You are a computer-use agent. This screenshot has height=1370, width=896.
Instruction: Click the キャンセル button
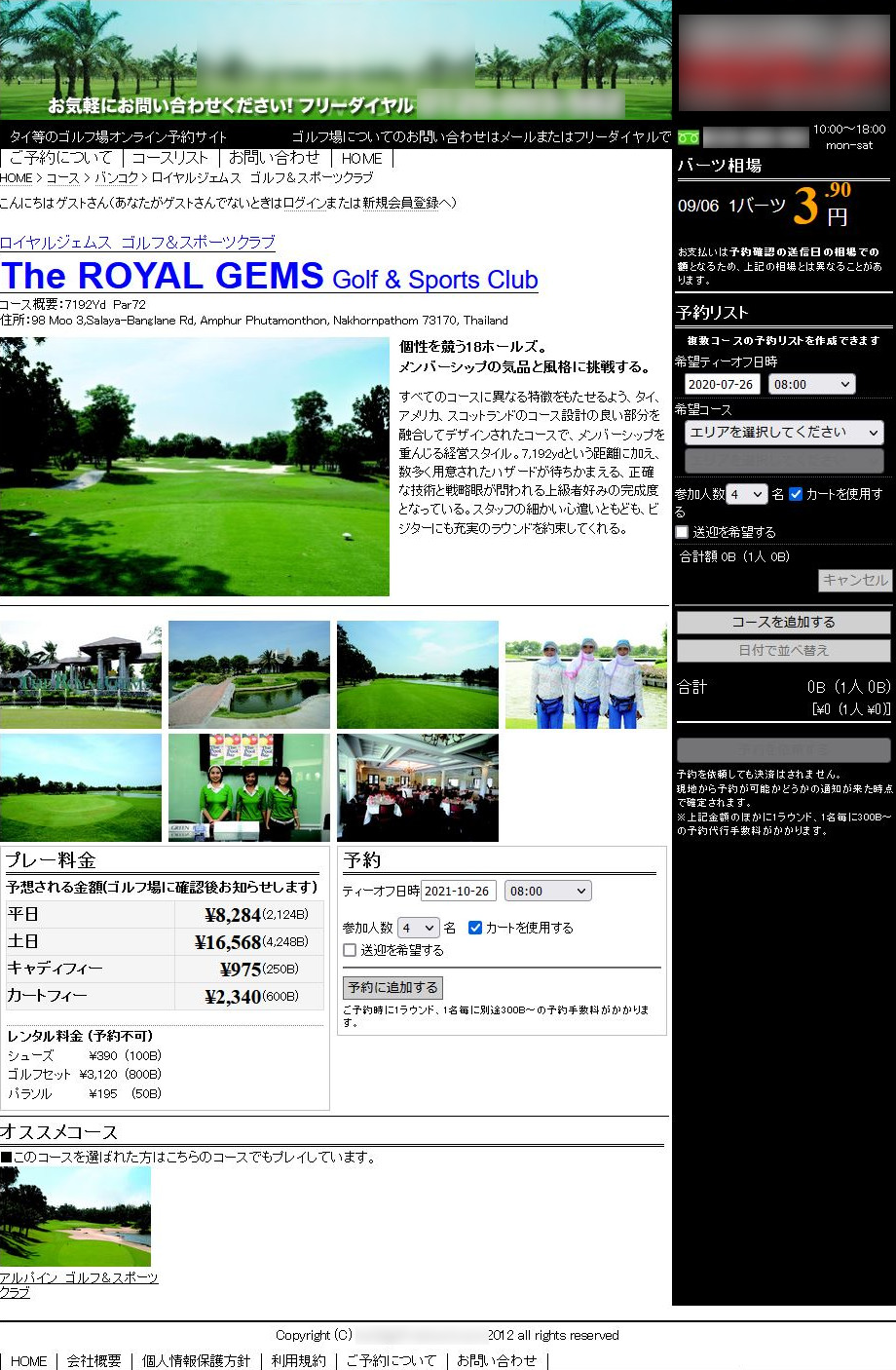[x=855, y=580]
